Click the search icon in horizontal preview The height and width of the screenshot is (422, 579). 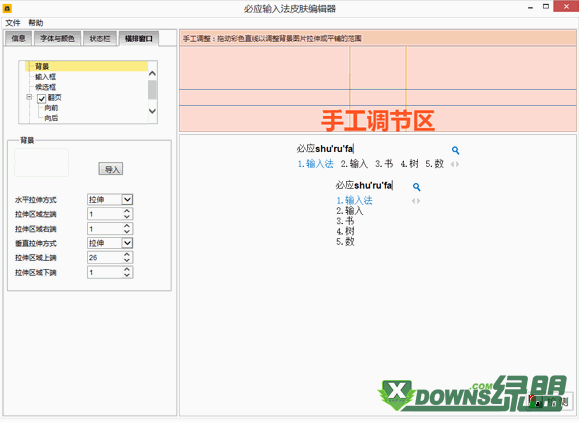click(455, 150)
